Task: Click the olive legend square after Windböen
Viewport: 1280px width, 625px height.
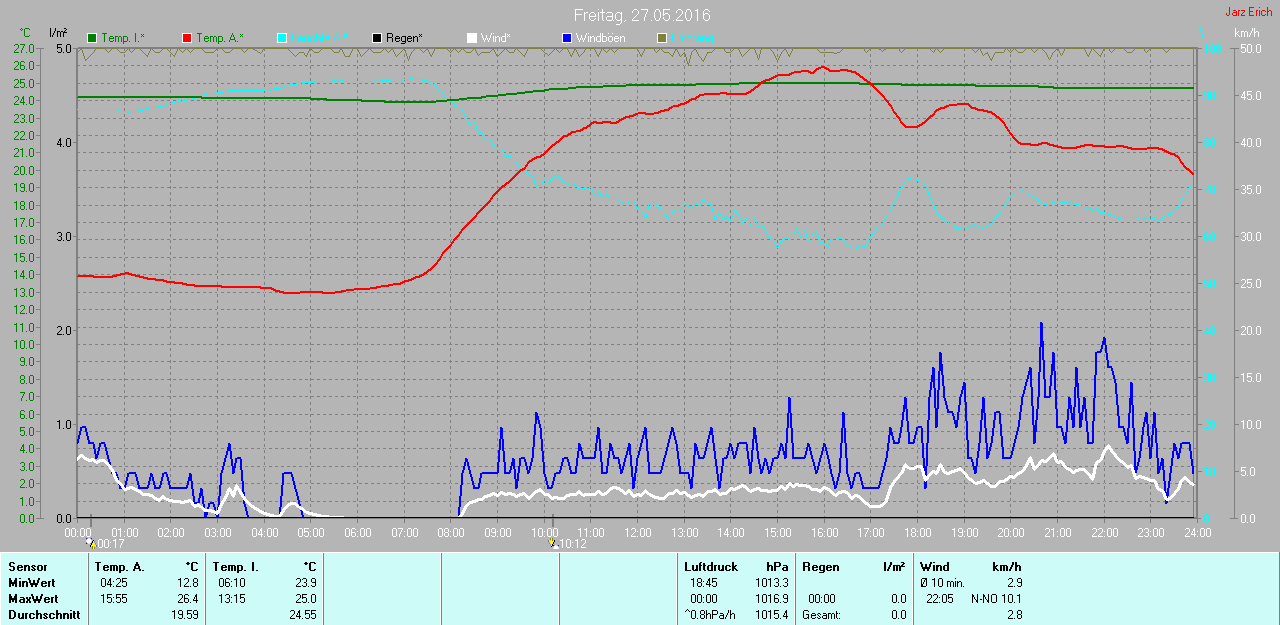Action: (x=661, y=38)
